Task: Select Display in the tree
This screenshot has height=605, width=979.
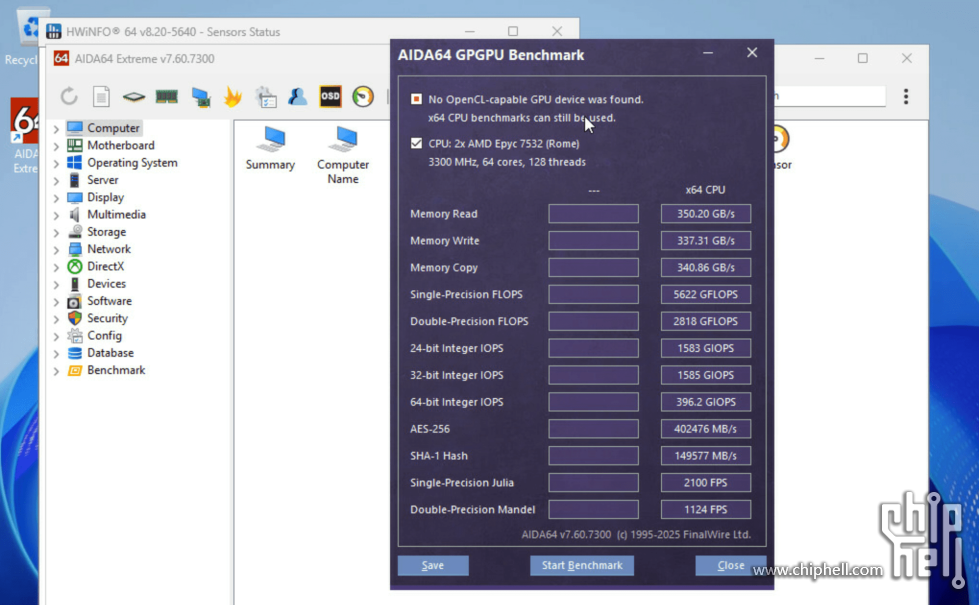Action: click(x=106, y=197)
